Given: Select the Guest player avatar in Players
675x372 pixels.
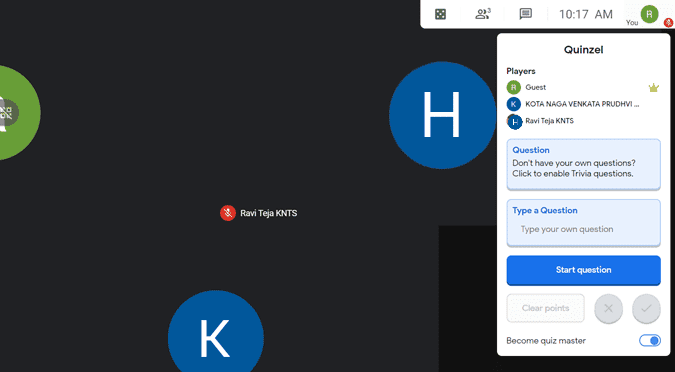Looking at the screenshot, I should point(514,87).
